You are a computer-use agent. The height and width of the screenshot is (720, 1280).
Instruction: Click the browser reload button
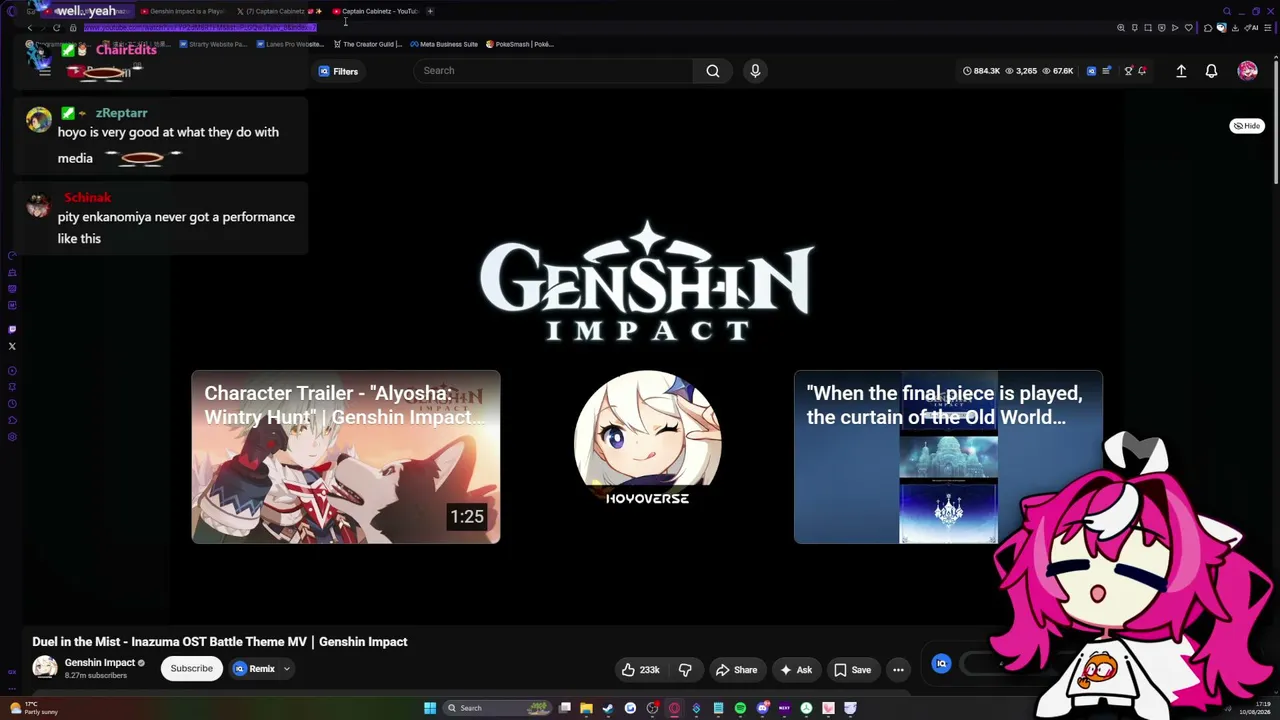point(56,28)
